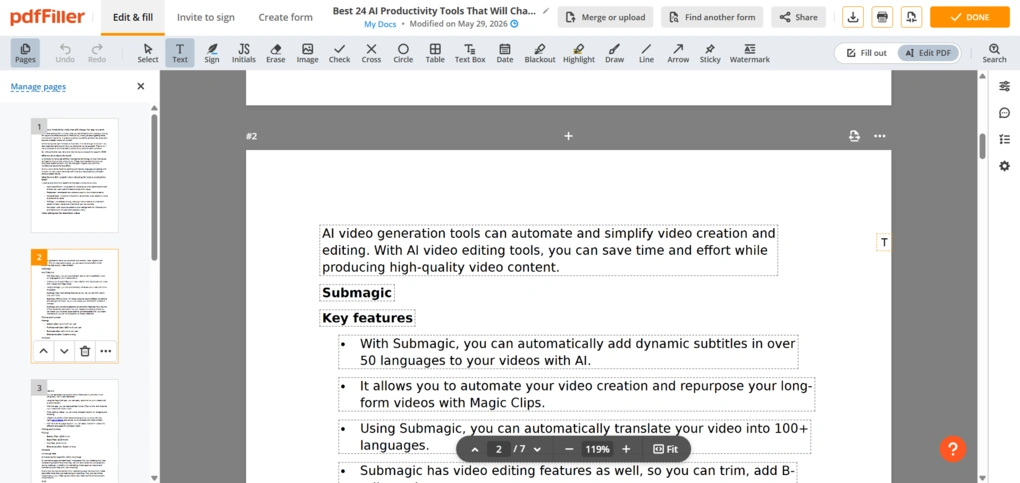
Task: Open the Invite to sign tab
Action: tap(206, 17)
